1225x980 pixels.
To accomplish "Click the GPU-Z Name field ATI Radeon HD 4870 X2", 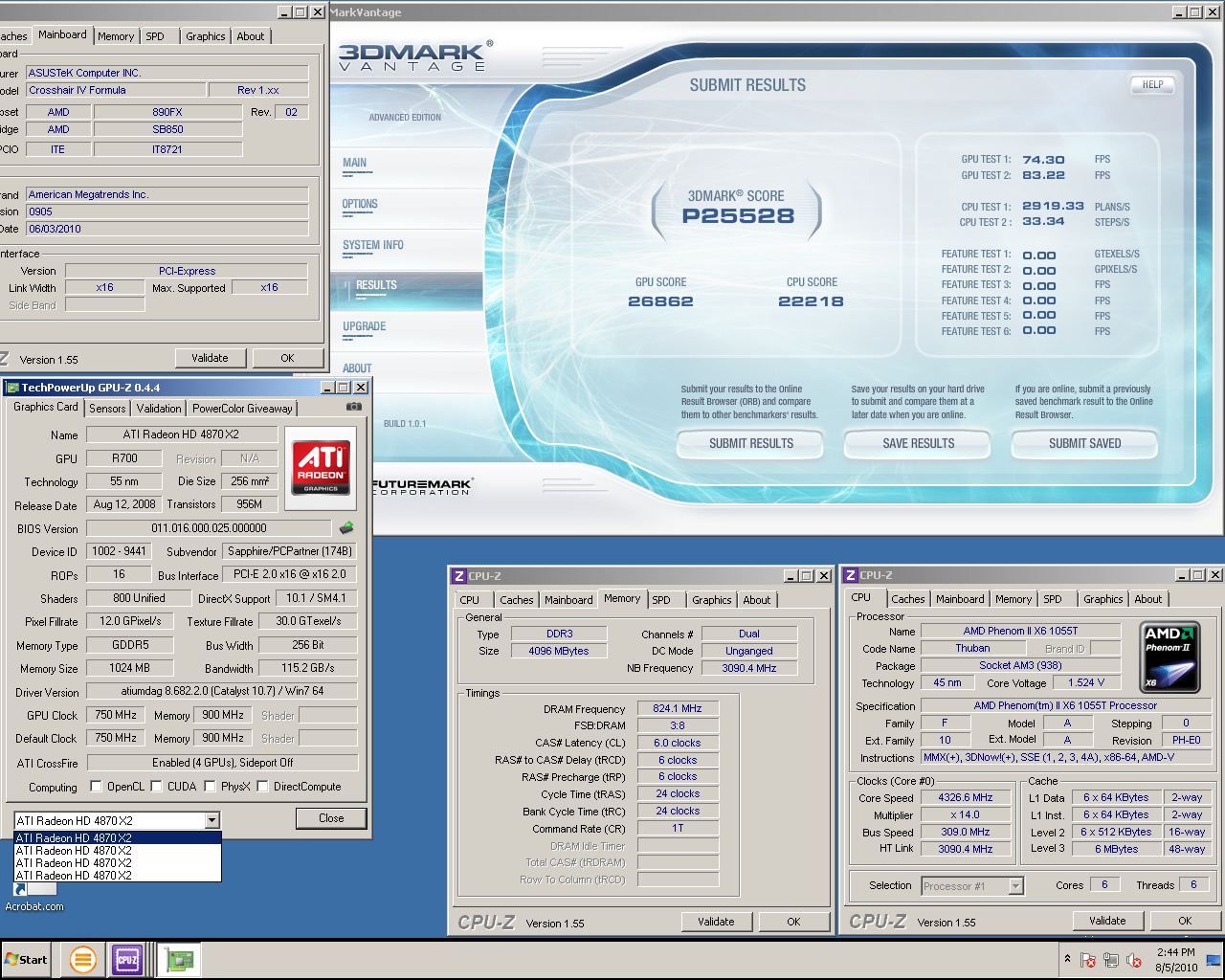I will point(182,434).
